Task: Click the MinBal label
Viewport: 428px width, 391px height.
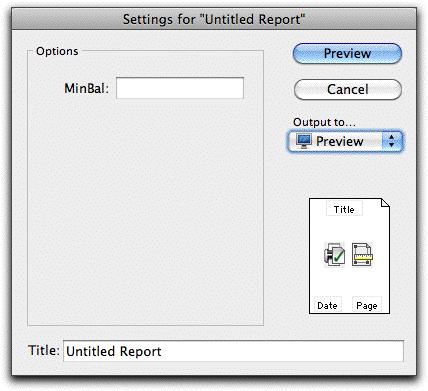Action: coord(87,88)
